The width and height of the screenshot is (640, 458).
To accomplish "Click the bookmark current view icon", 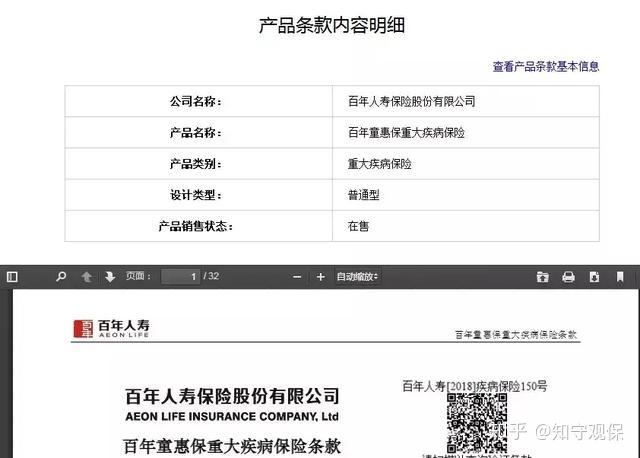I will tap(620, 277).
